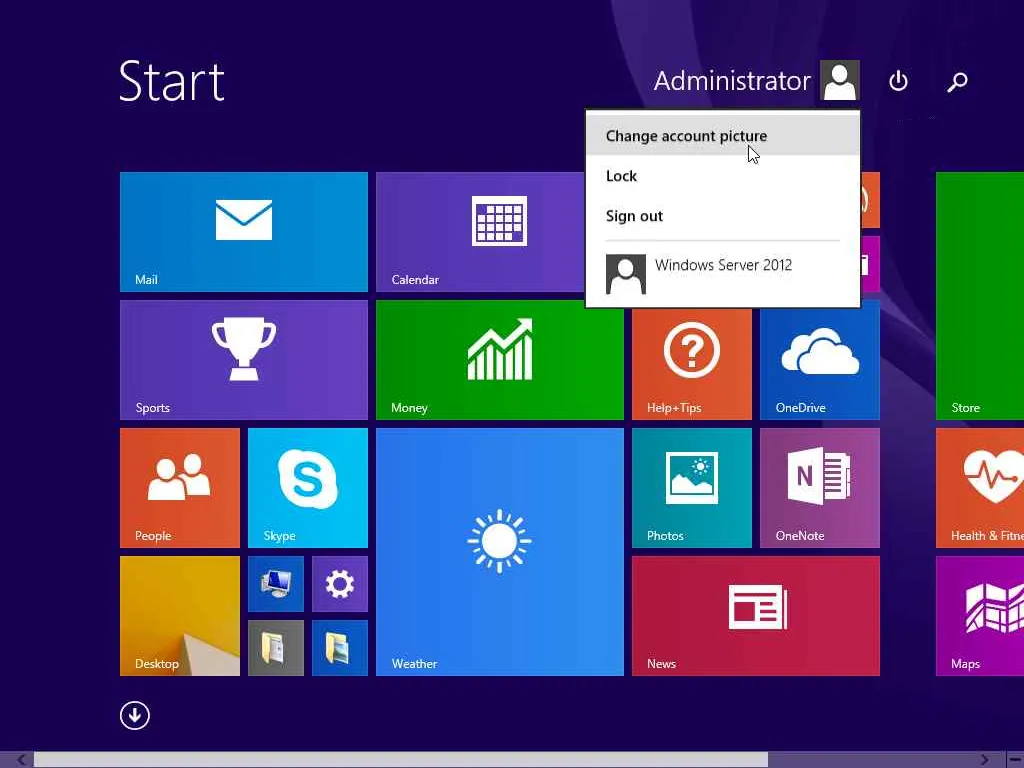
Task: Click the scrollbar left arrow
Action: tap(22, 760)
